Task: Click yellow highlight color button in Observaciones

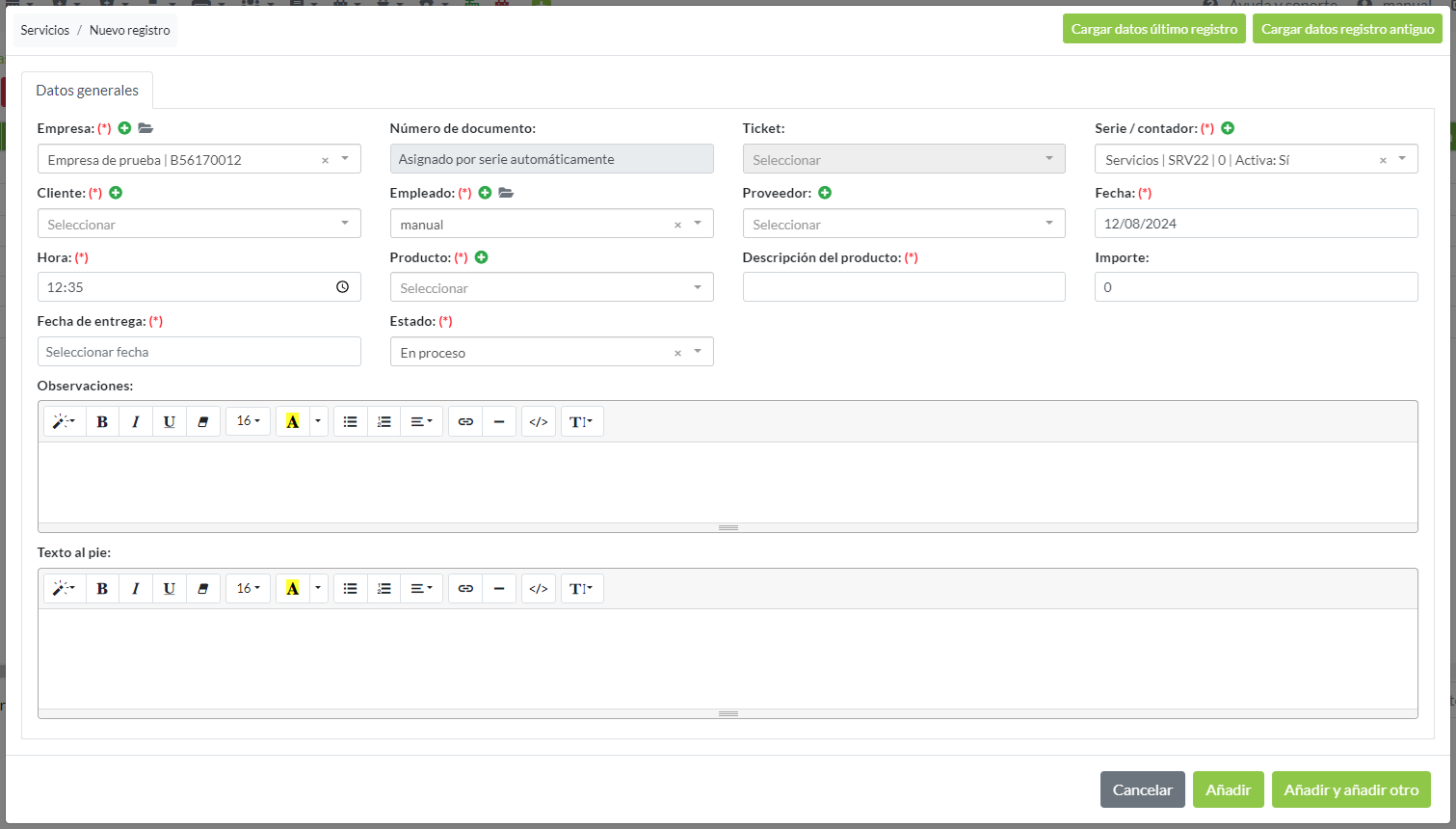Action: (x=293, y=421)
